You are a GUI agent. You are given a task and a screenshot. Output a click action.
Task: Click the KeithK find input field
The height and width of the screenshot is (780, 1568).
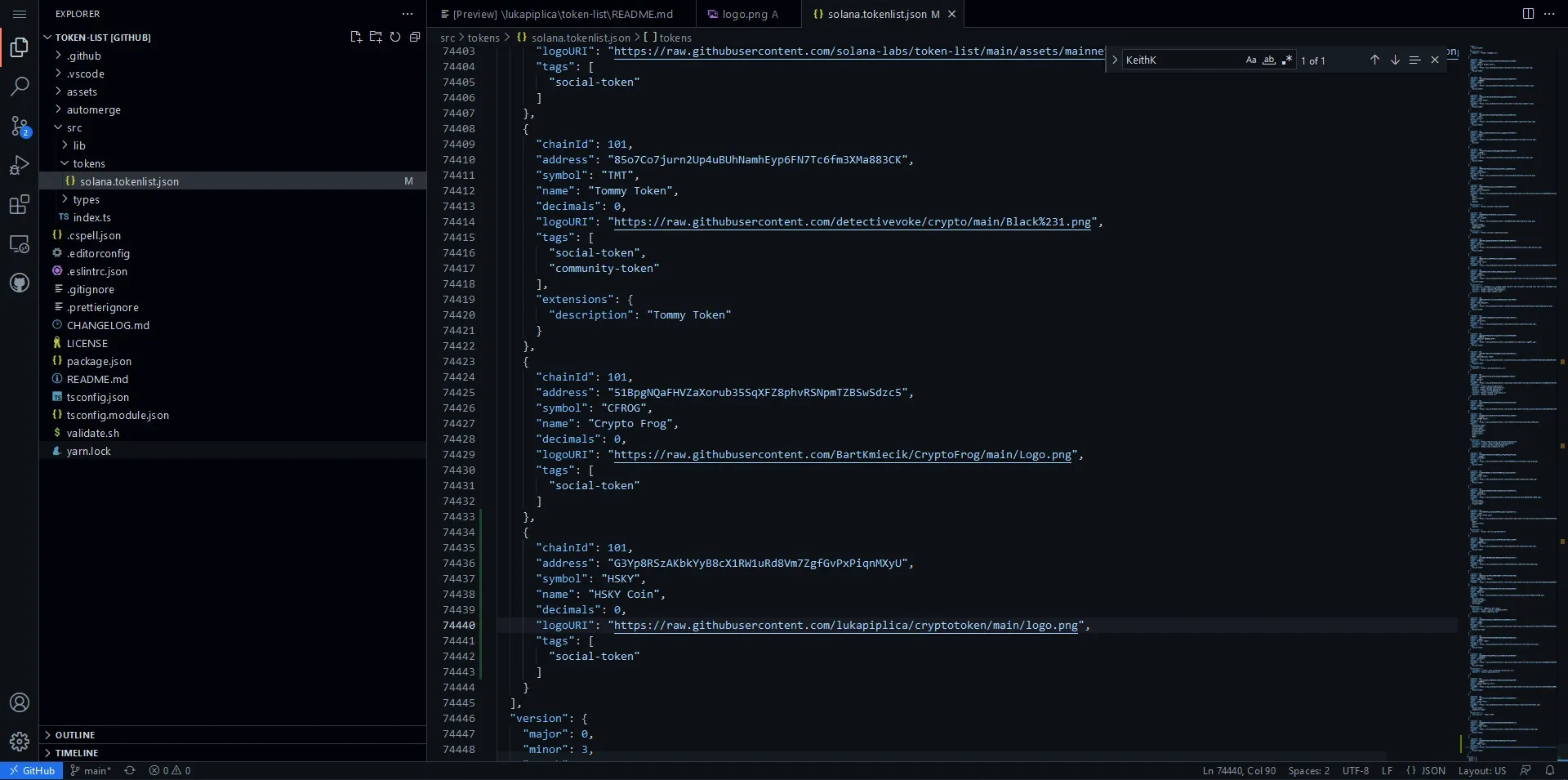point(1183,60)
